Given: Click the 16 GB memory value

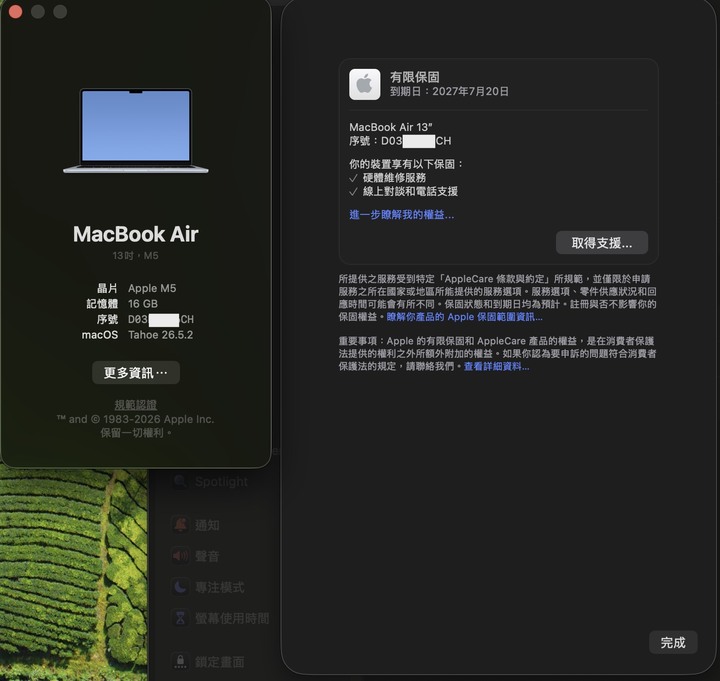Looking at the screenshot, I should pyautogui.click(x=143, y=304).
